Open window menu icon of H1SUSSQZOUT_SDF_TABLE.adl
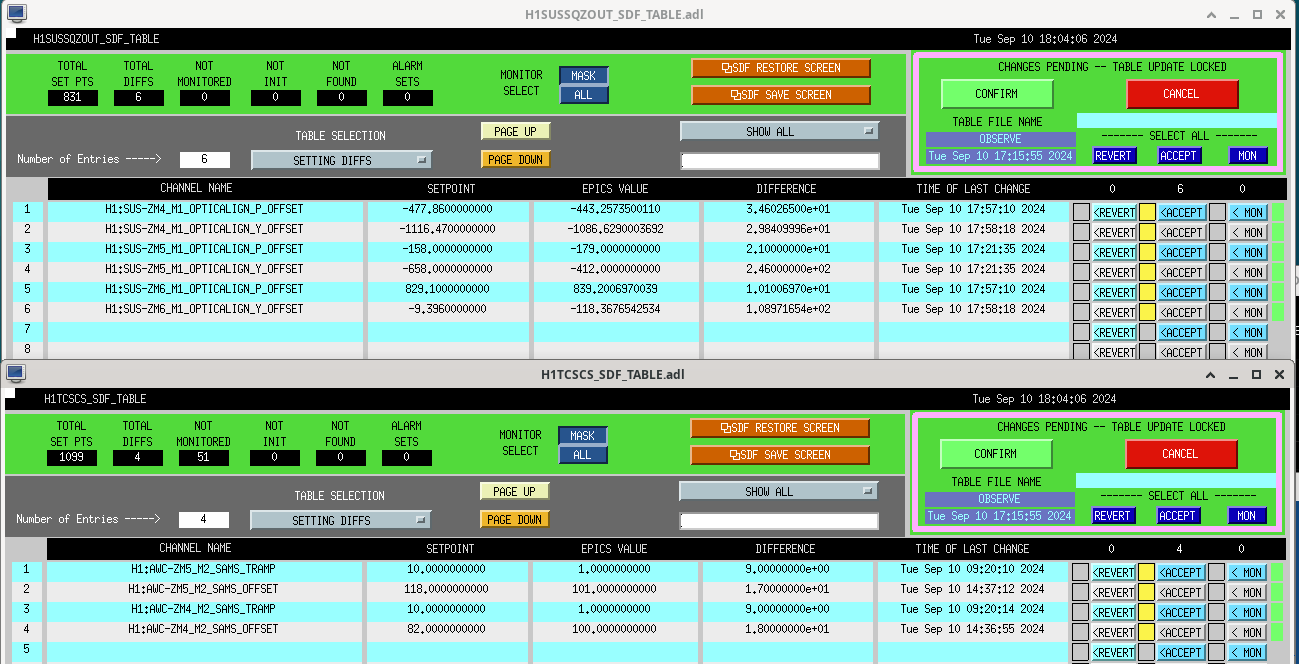 pyautogui.click(x=16, y=14)
